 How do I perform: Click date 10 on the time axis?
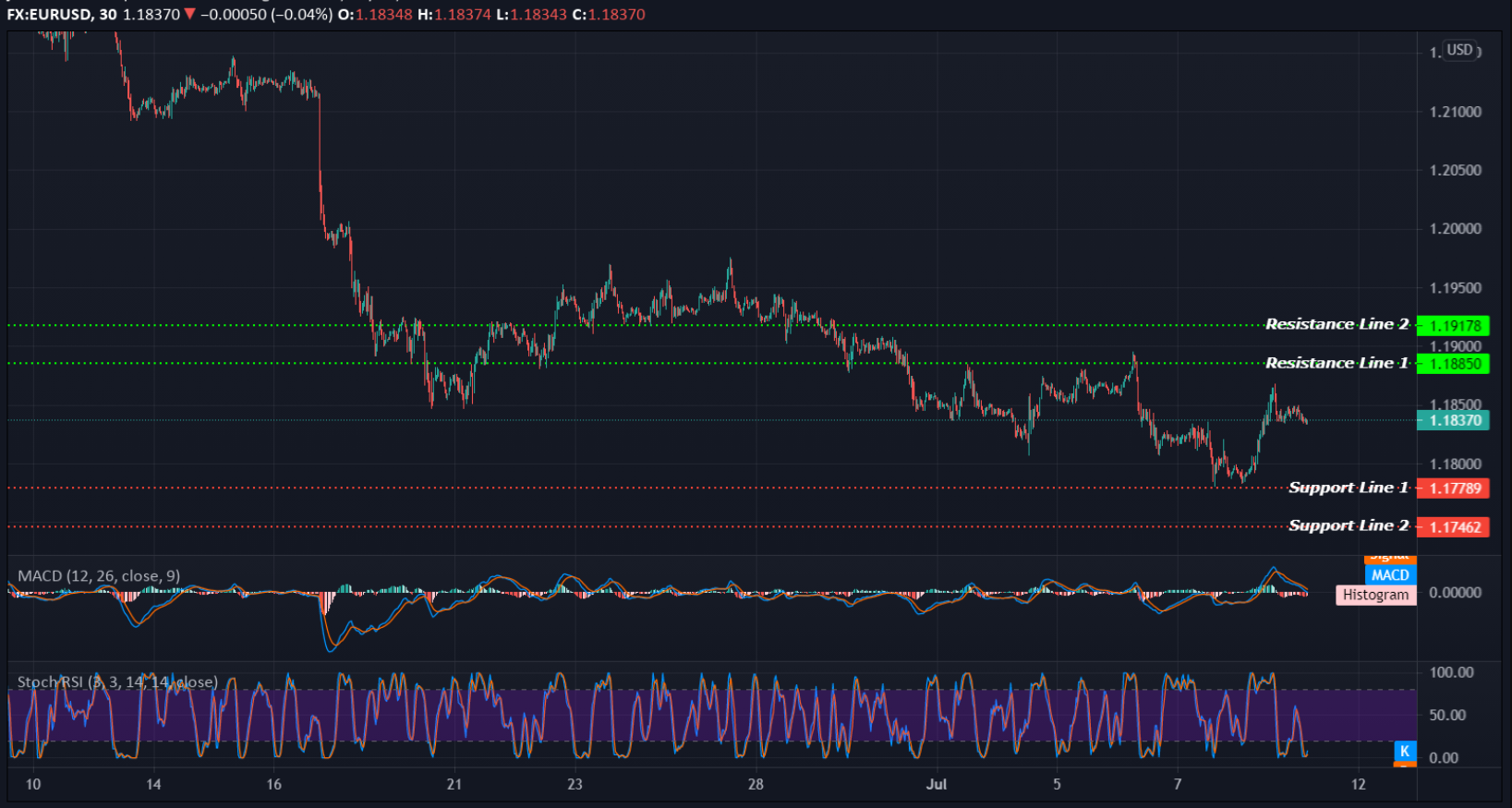pos(33,784)
